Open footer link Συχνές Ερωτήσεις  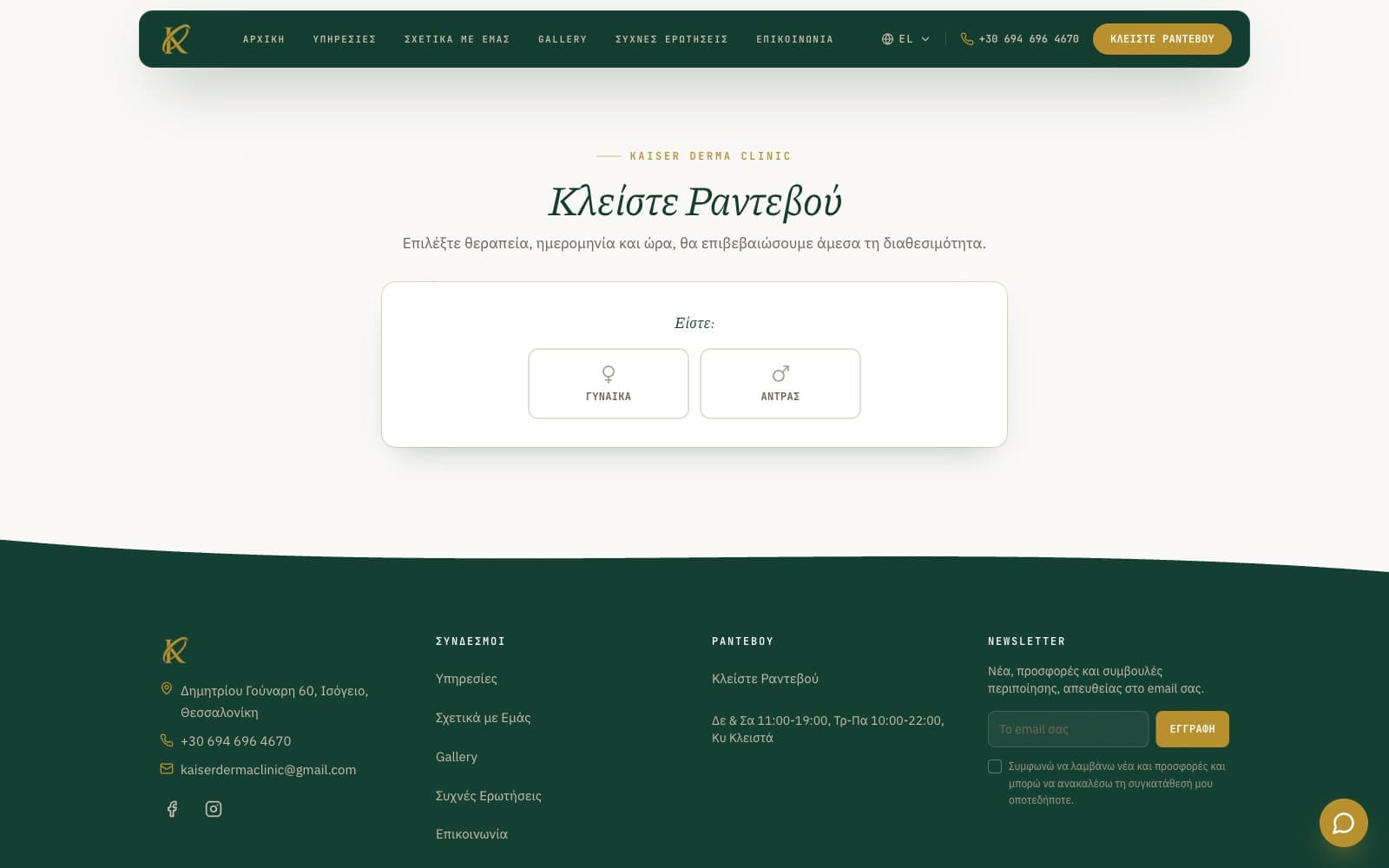pos(489,796)
